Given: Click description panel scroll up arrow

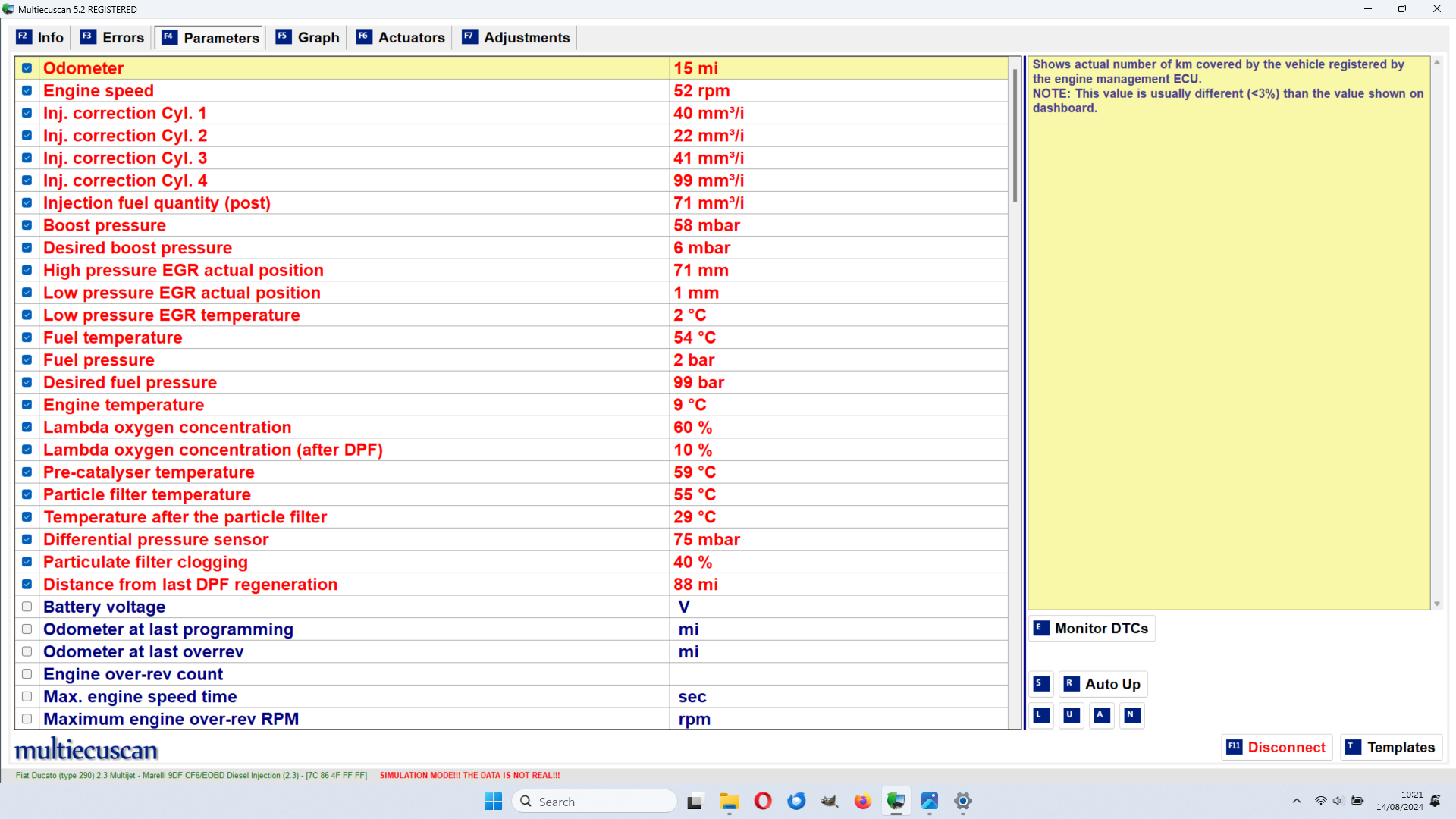Looking at the screenshot, I should 1437,62.
